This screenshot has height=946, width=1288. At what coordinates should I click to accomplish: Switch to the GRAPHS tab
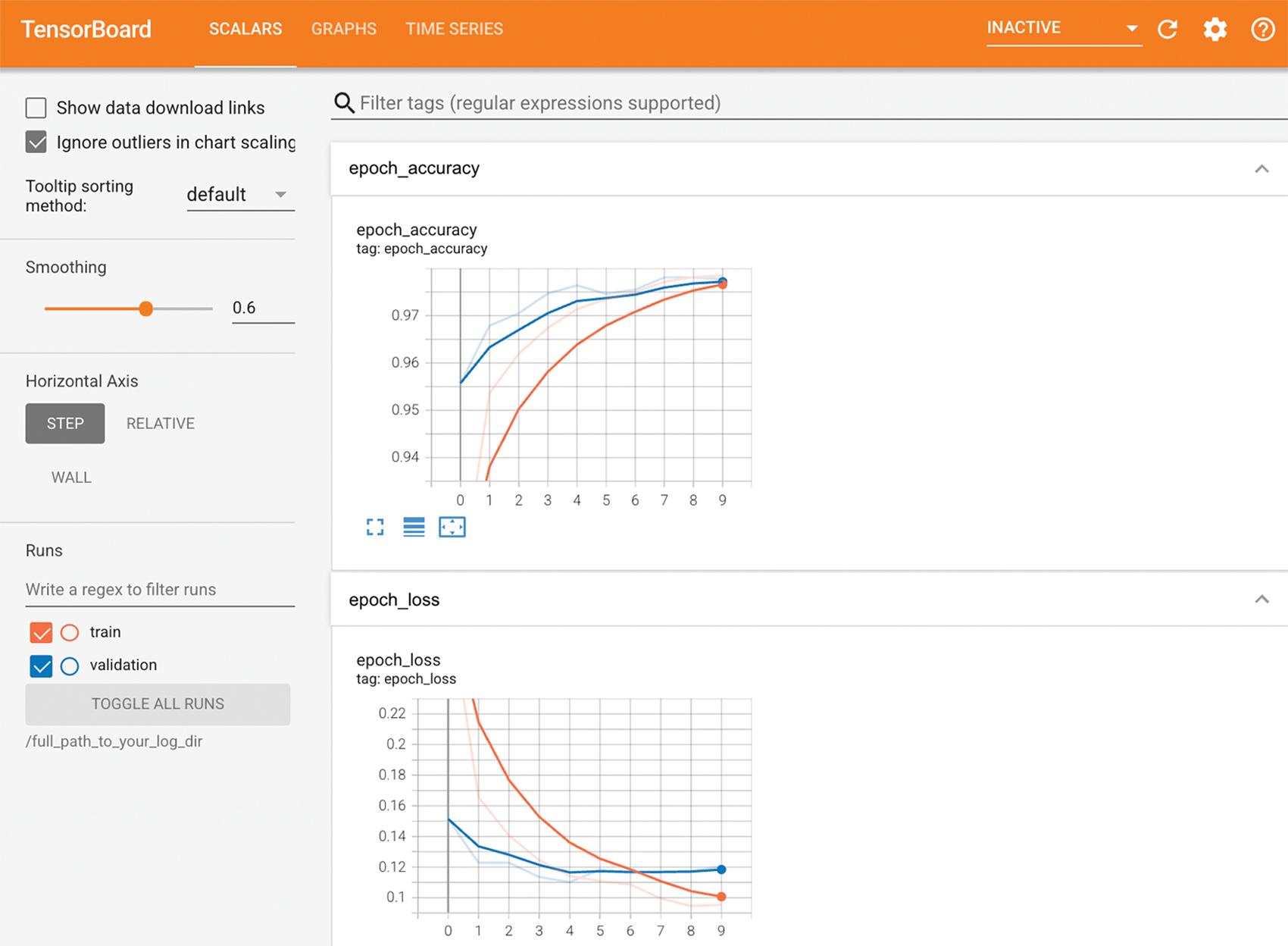[x=343, y=29]
